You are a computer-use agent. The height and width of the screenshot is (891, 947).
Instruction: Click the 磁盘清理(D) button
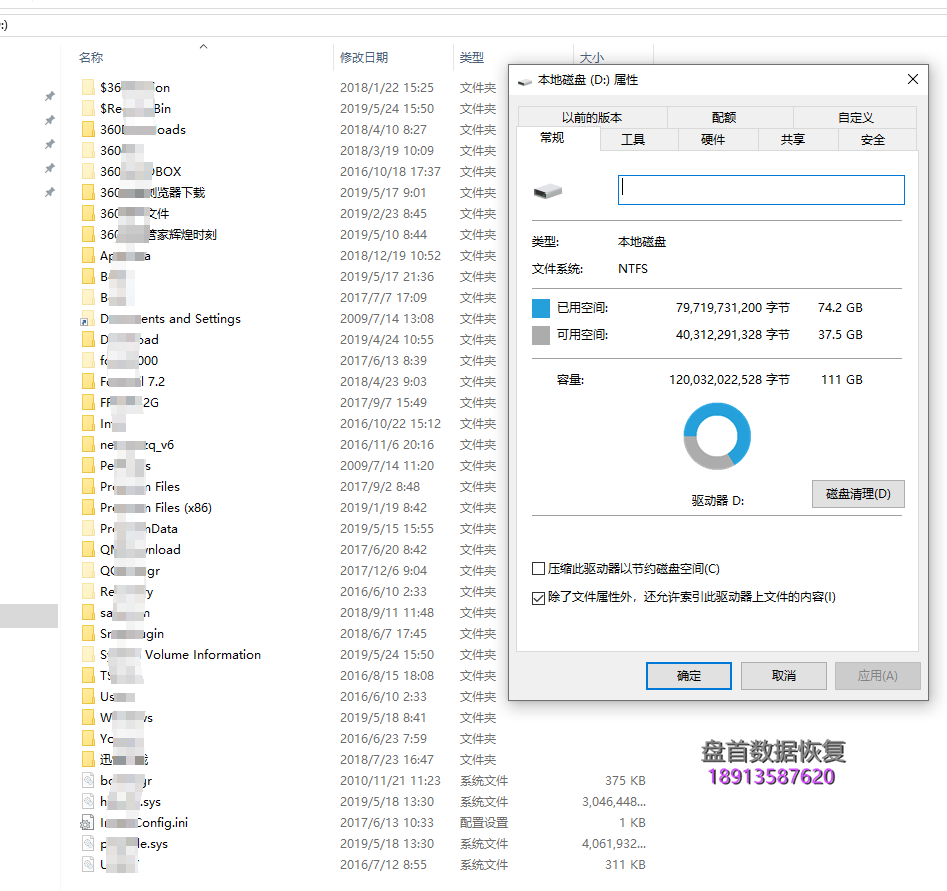tap(857, 493)
